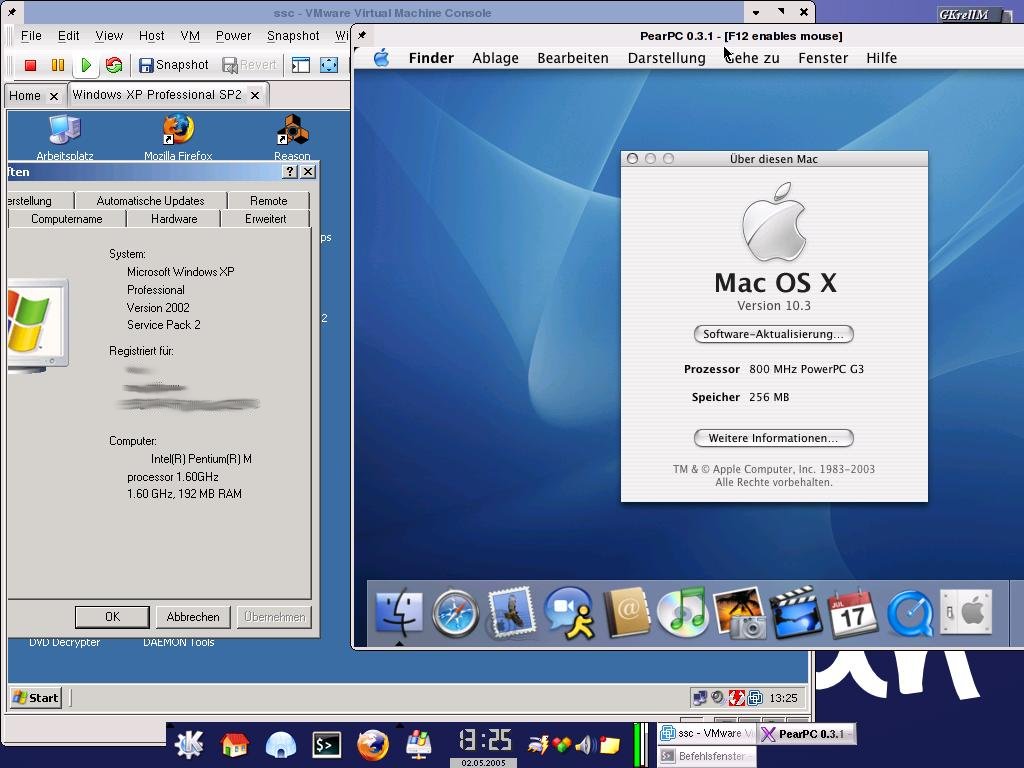Open iPhoto from the Dock

tap(739, 613)
